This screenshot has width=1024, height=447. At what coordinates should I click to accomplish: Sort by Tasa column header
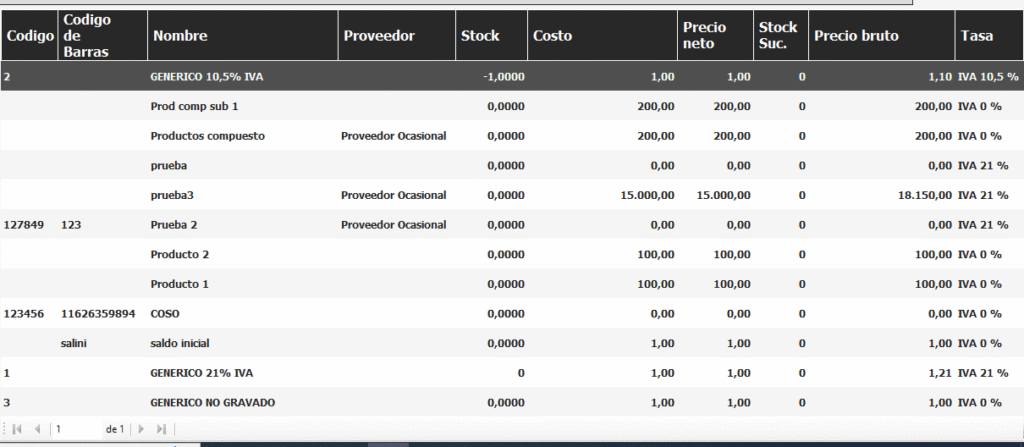point(977,36)
